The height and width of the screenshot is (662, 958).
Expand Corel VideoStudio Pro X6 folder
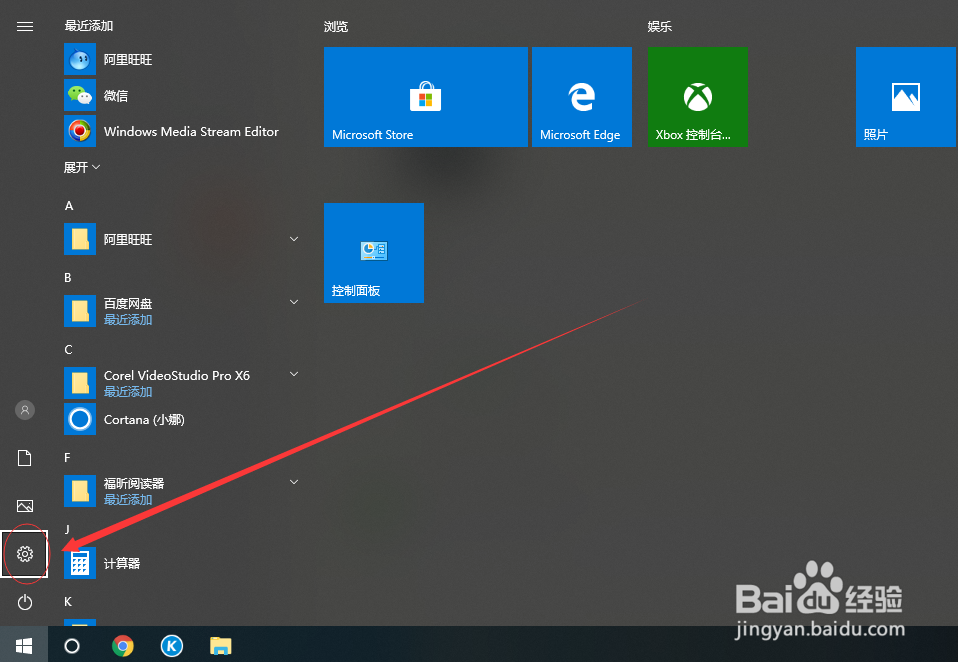(x=294, y=374)
